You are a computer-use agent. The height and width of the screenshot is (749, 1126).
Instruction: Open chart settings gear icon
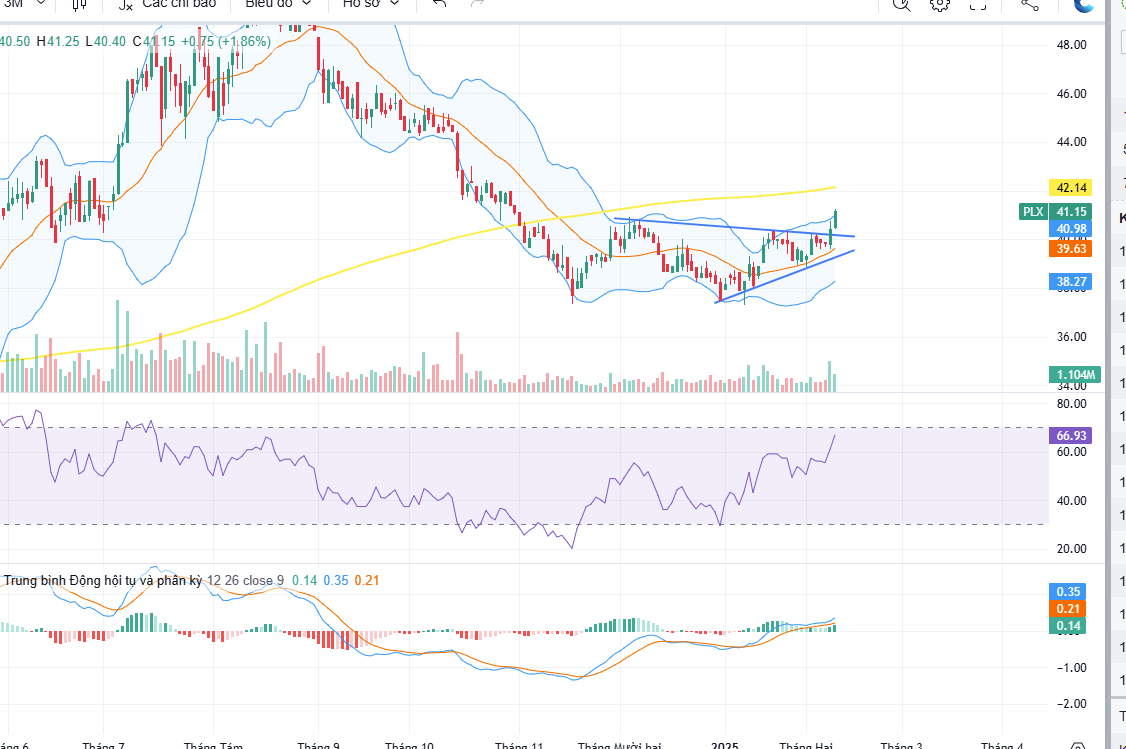coord(939,4)
